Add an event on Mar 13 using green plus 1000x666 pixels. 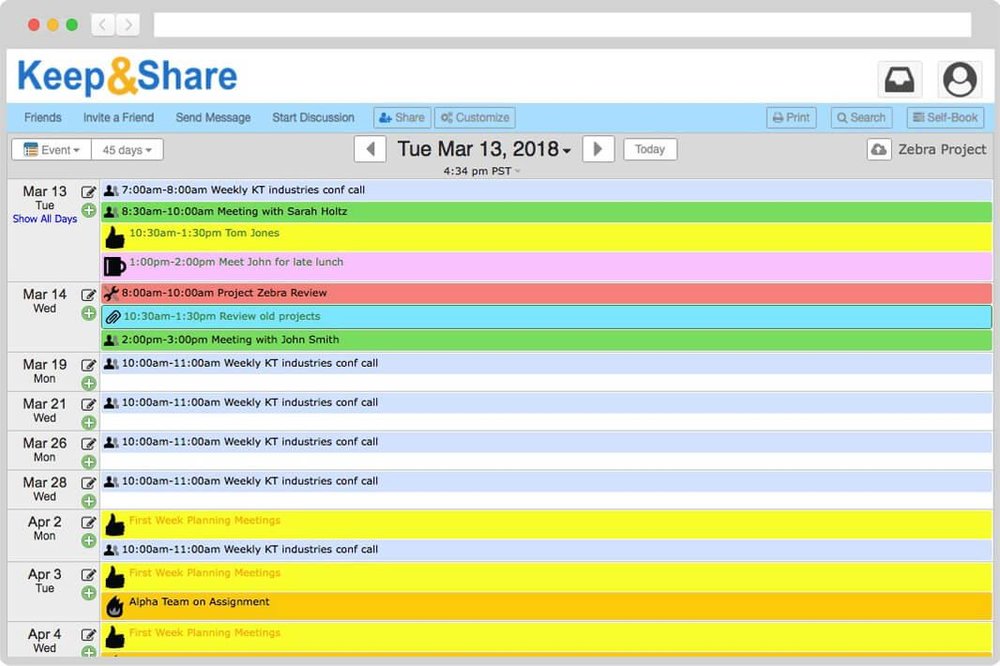[x=88, y=211]
